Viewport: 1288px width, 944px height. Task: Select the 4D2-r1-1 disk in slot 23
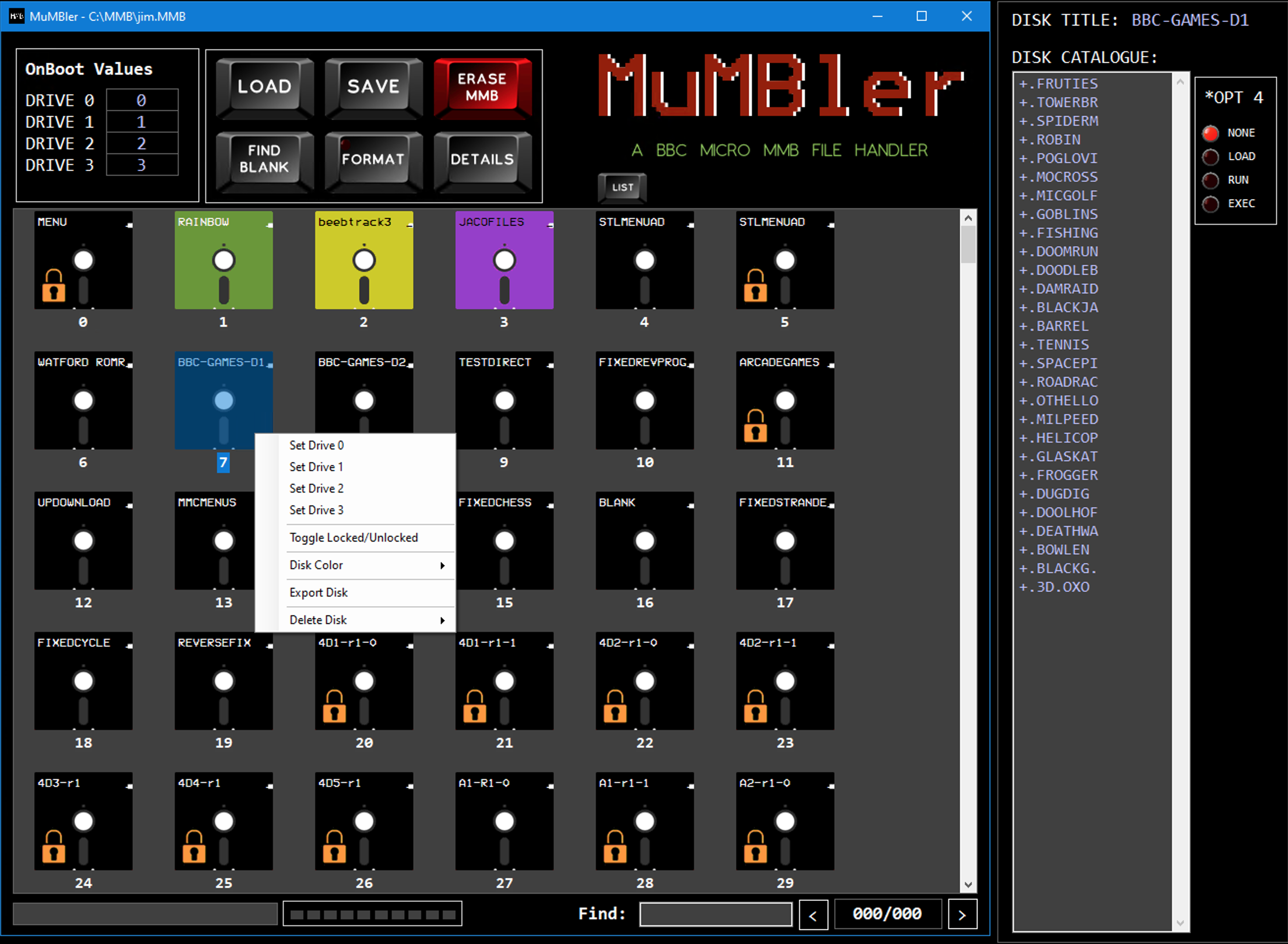(785, 681)
